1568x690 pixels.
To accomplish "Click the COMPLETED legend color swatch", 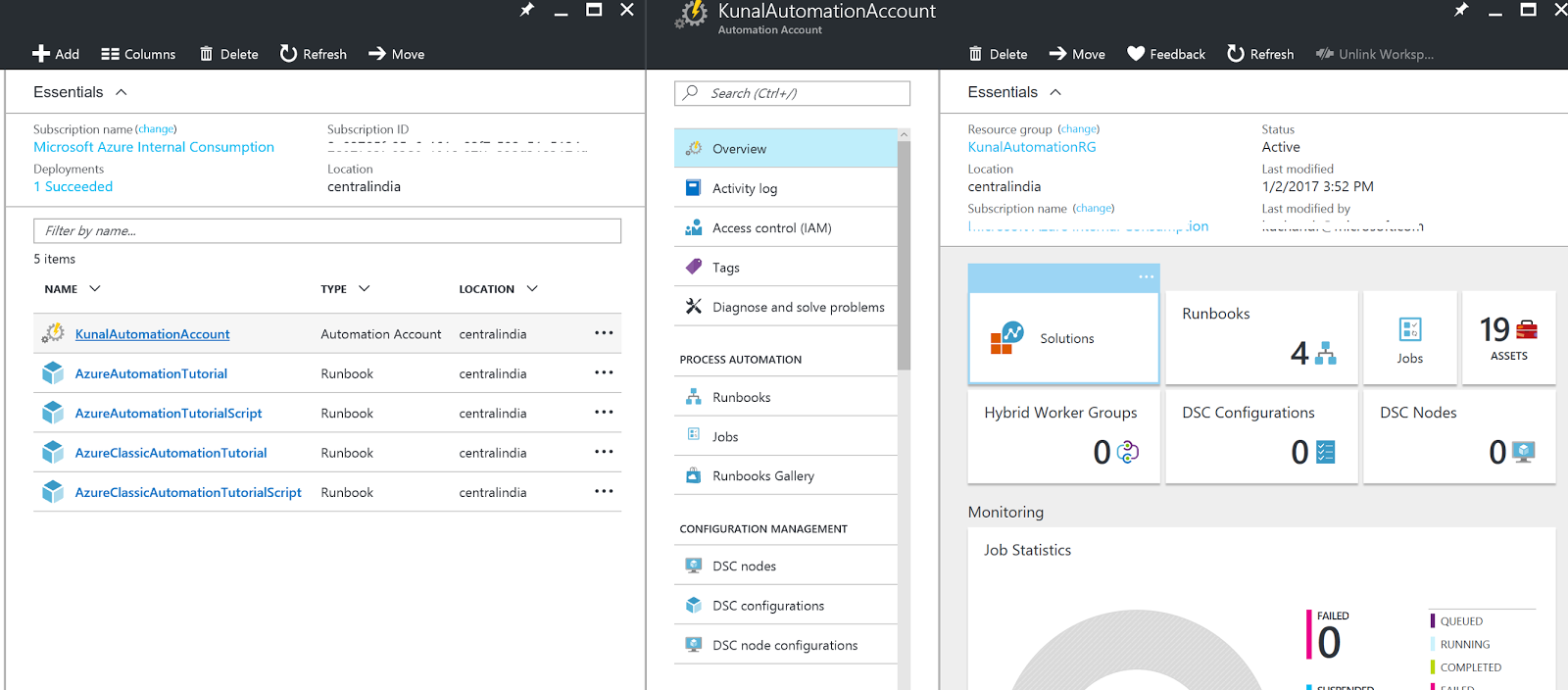I will [x=1433, y=667].
